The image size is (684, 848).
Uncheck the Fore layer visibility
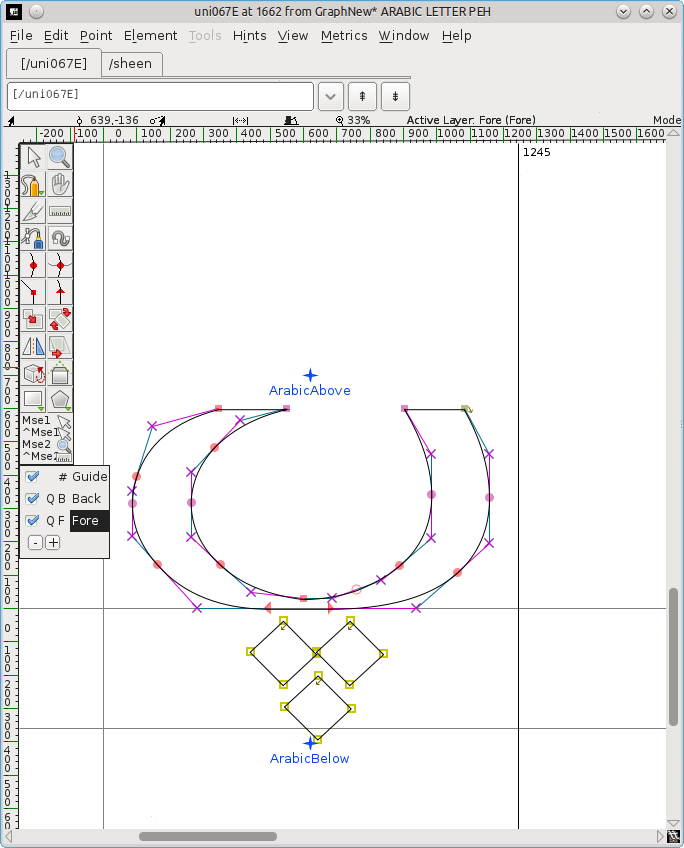pos(33,520)
